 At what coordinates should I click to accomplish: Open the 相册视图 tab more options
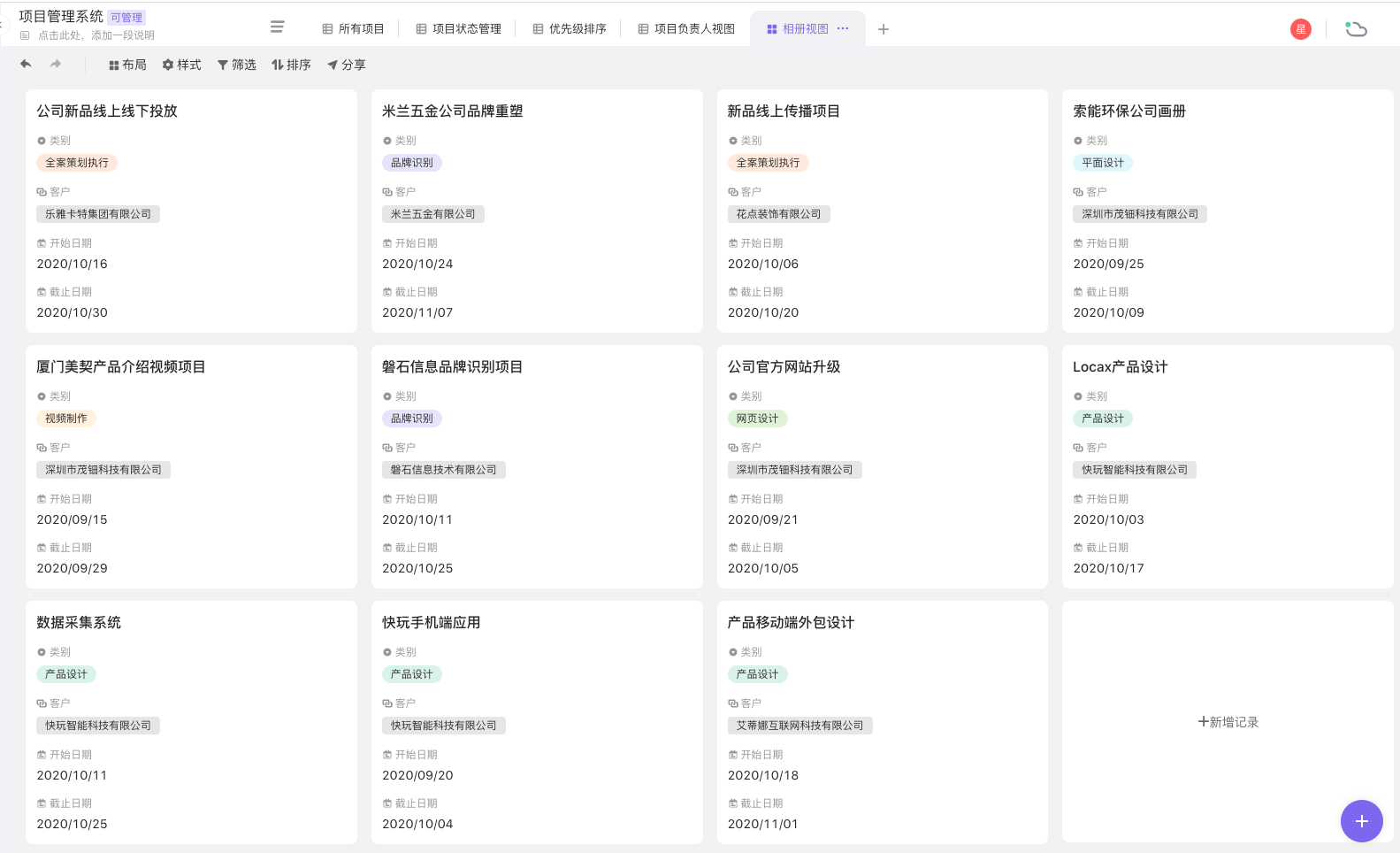coord(843,28)
